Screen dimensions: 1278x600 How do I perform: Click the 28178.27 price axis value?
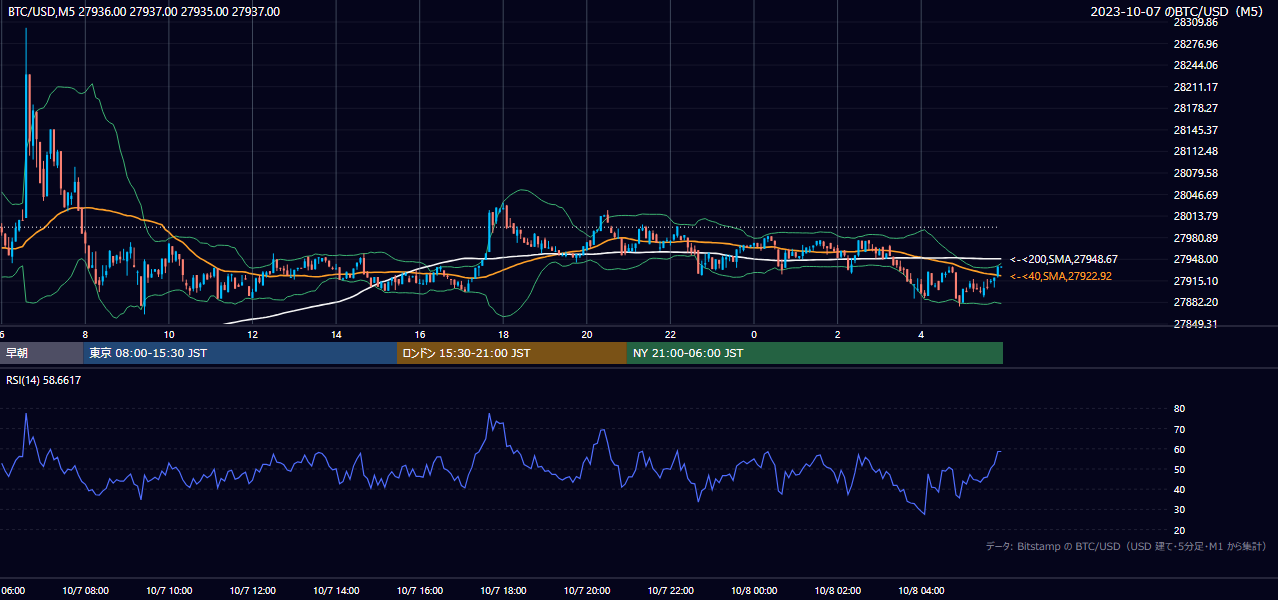(x=1195, y=108)
